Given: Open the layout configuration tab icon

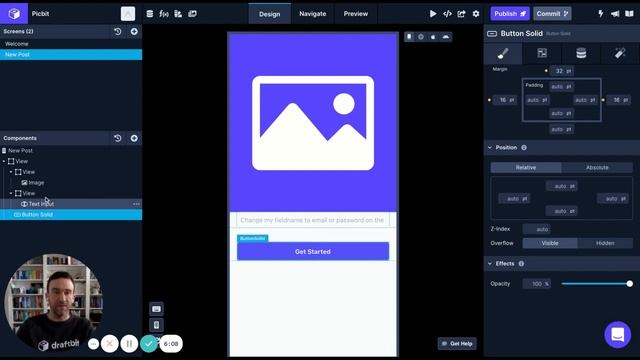Looking at the screenshot, I should [542, 53].
